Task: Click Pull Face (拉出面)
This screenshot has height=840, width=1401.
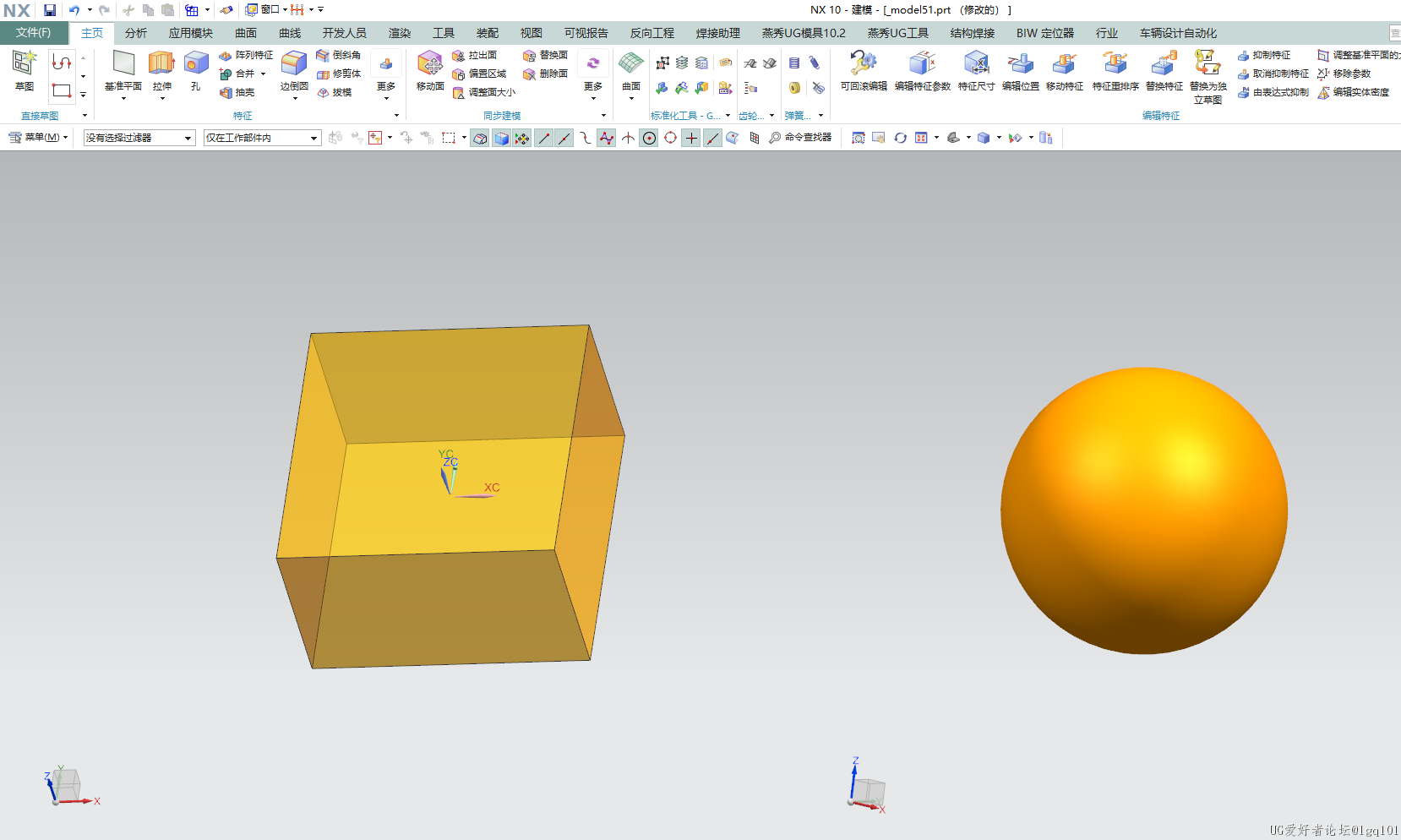Action: [475, 55]
